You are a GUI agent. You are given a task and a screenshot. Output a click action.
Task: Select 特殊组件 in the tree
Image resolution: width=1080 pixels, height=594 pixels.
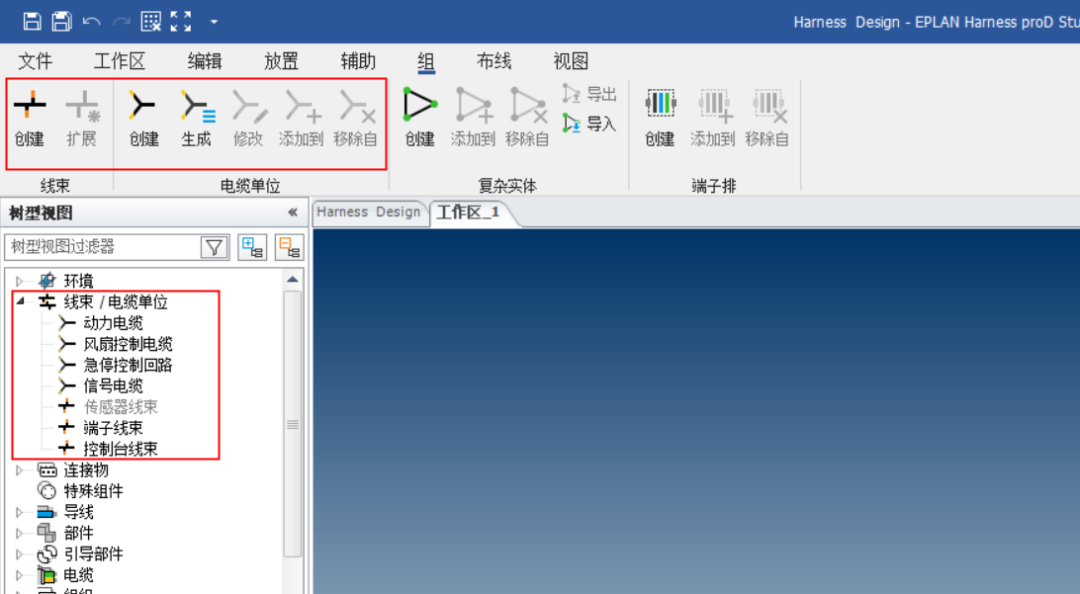click(x=94, y=491)
